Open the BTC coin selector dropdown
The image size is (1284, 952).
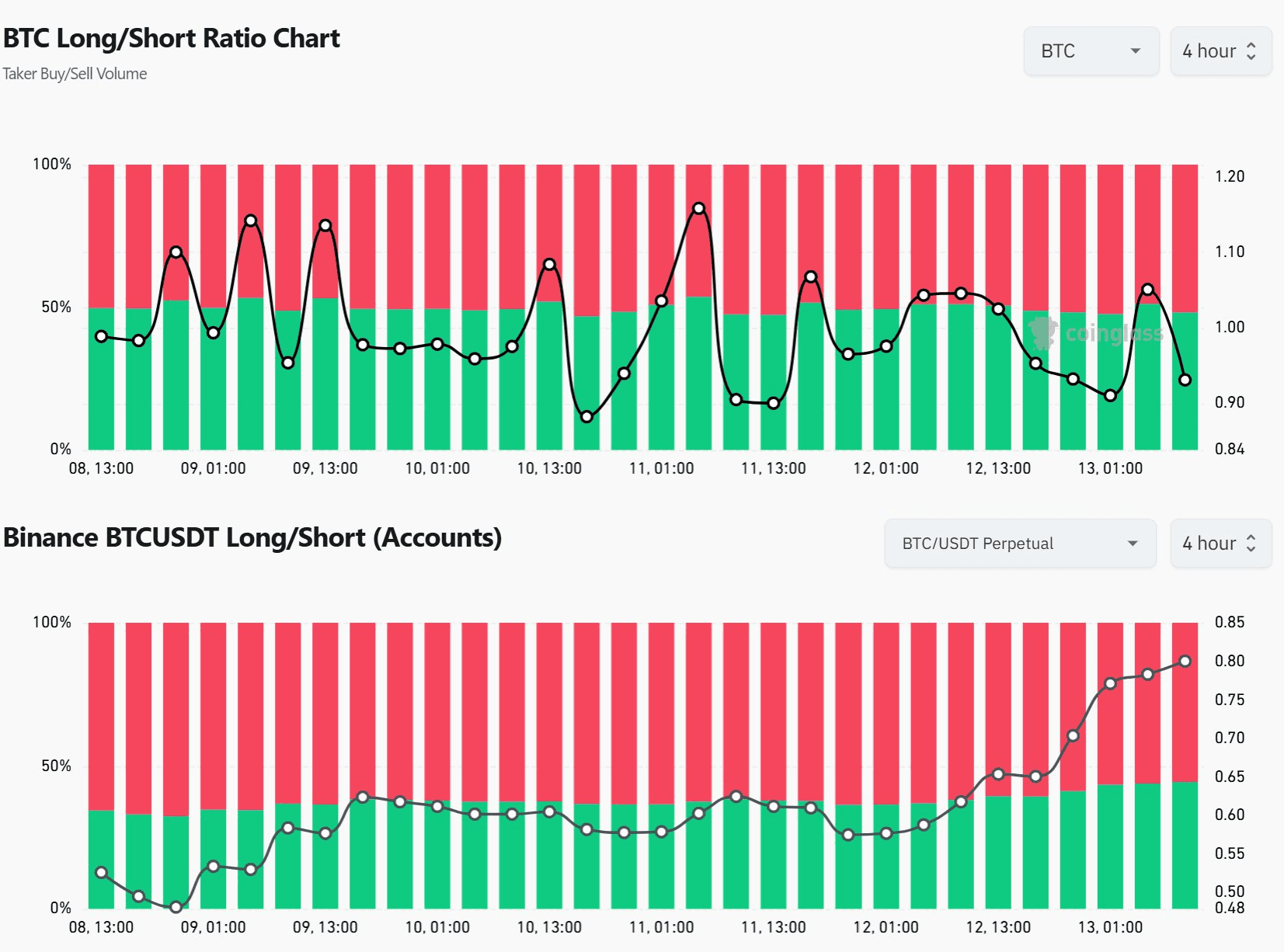1091,51
